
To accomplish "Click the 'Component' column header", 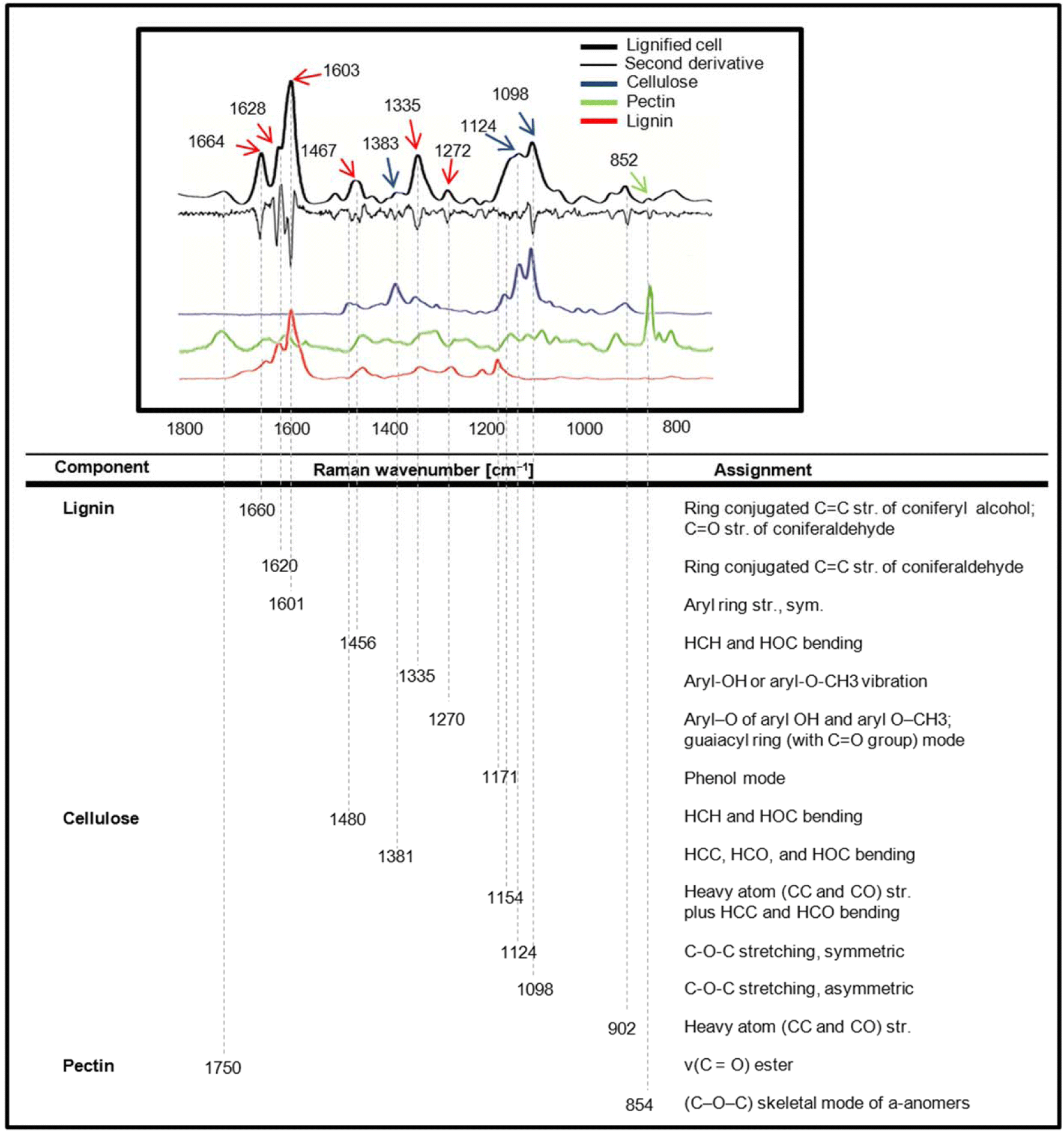I will click(101, 467).
